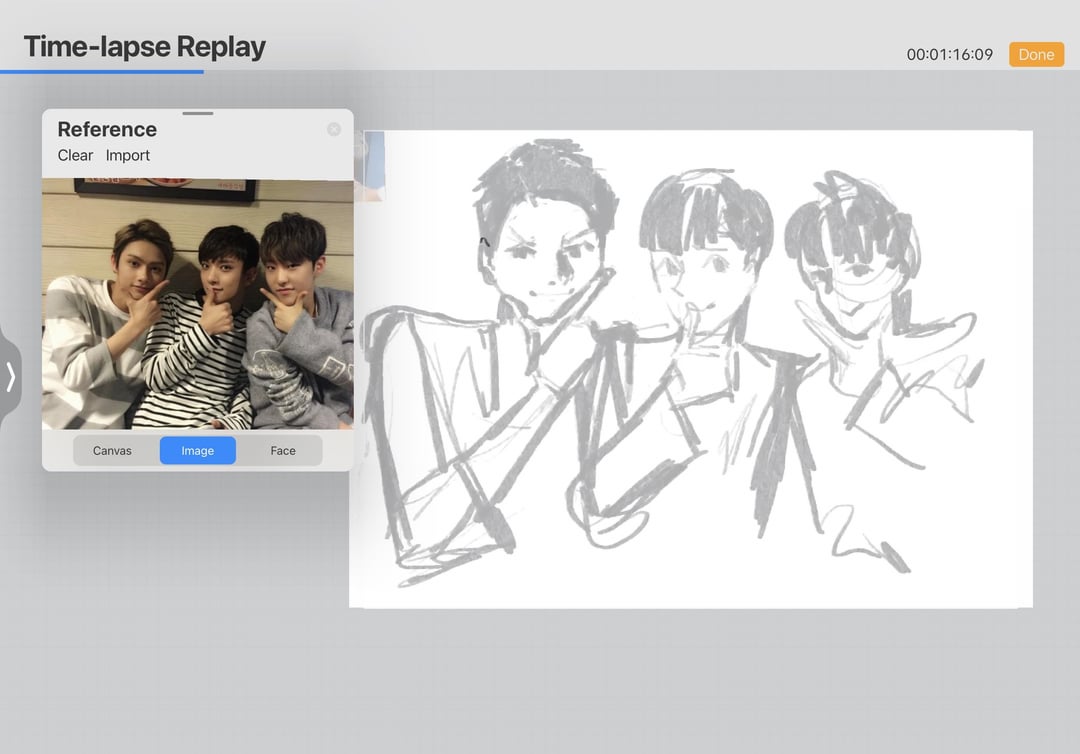Close the Reference panel with the X icon
This screenshot has height=754, width=1080.
[x=334, y=129]
